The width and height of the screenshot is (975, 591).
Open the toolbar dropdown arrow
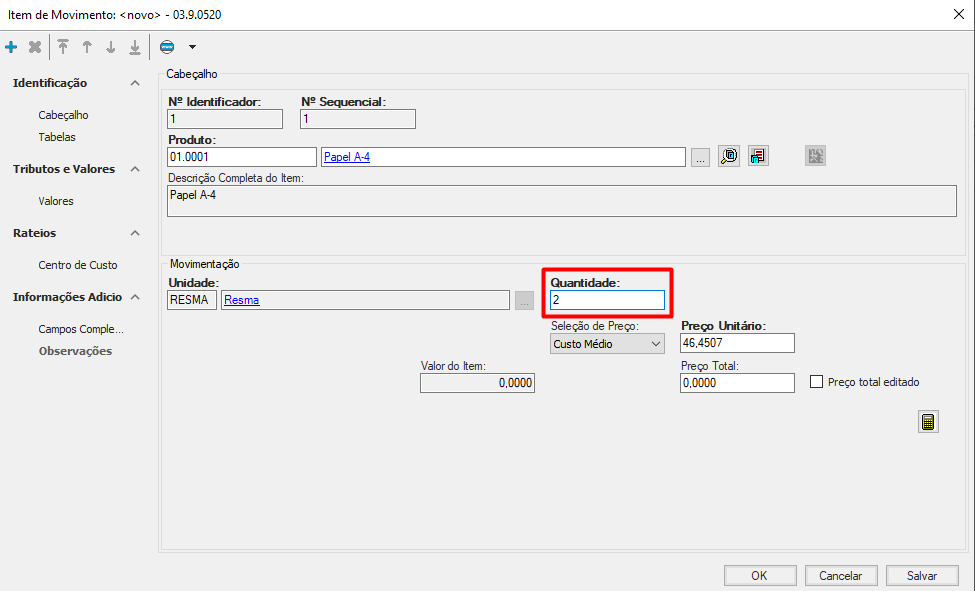192,47
